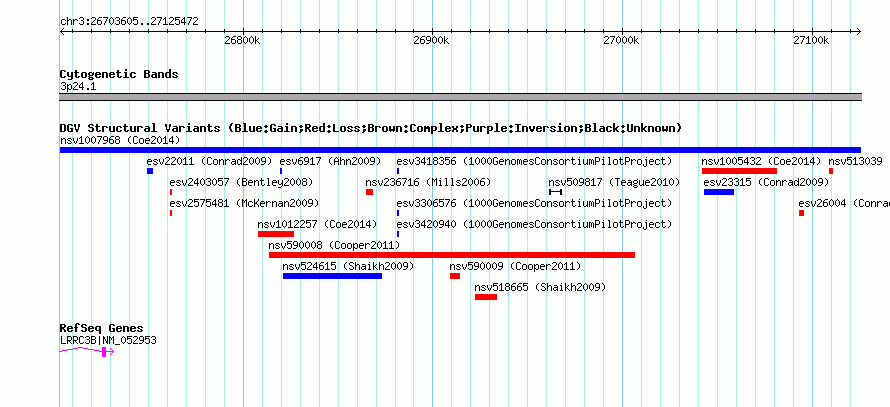Open esv2575481 (McKernan2009) label

[244, 203]
